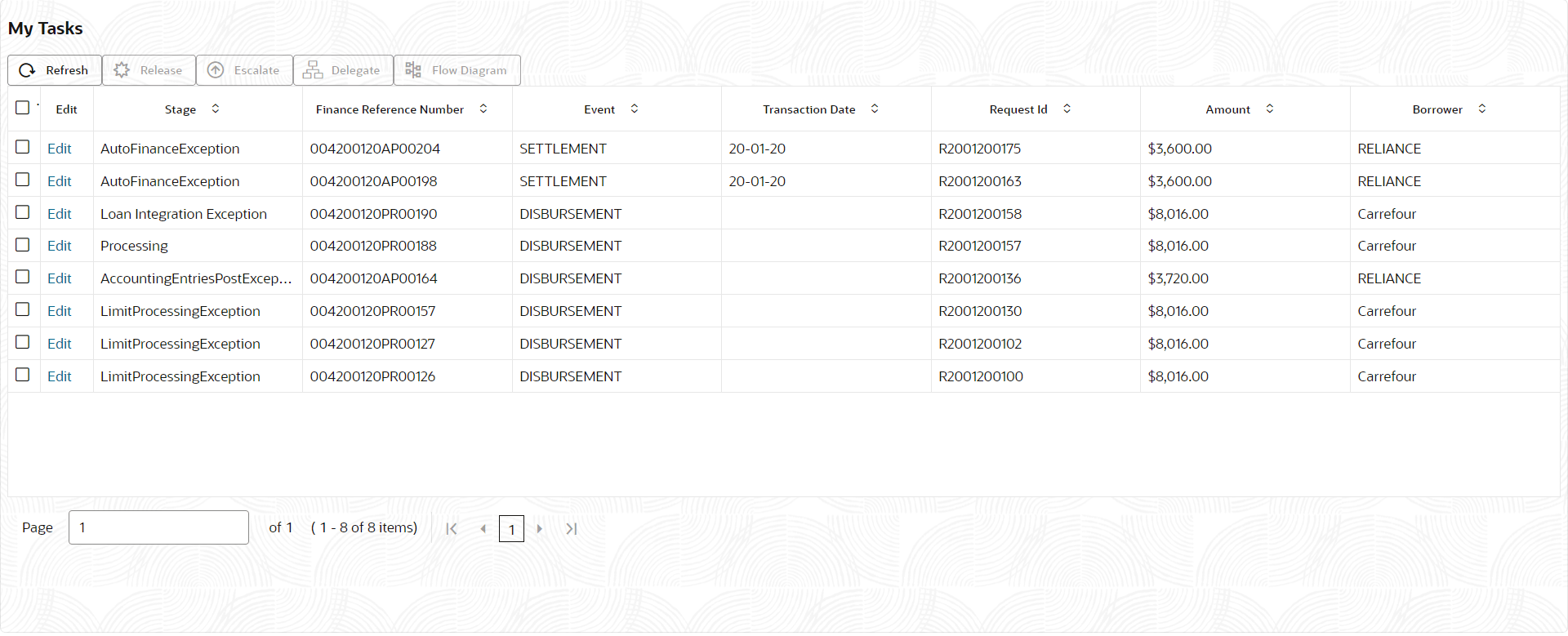
Task: Check the row for 004200120AP00198
Action: pyautogui.click(x=23, y=180)
